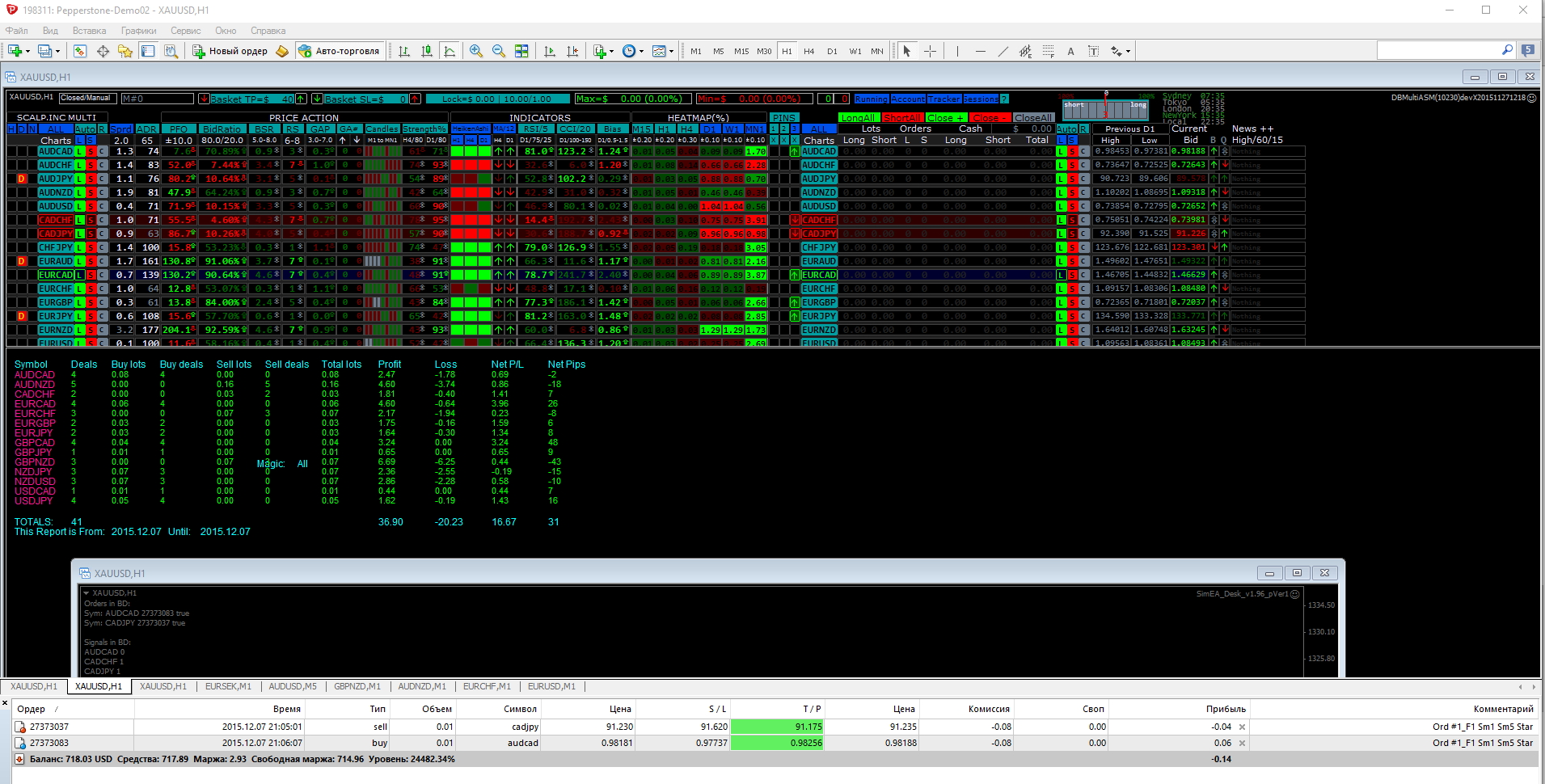Open the Сервис menu
1545x784 pixels.
tap(185, 31)
